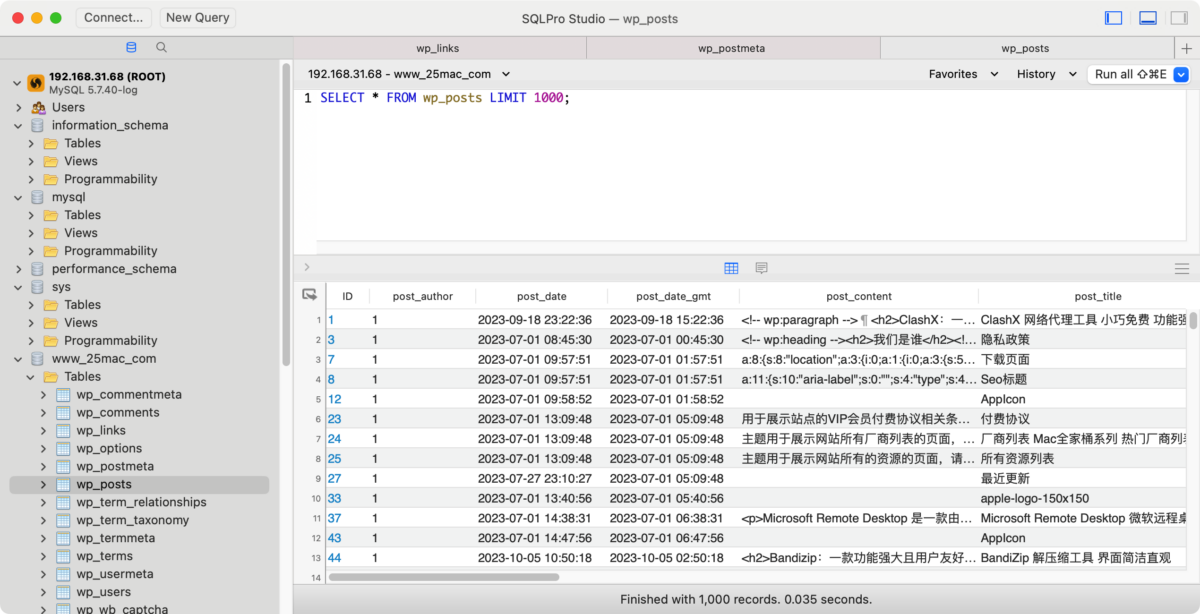Select Views under mysql database
The image size is (1200, 614).
(x=81, y=233)
